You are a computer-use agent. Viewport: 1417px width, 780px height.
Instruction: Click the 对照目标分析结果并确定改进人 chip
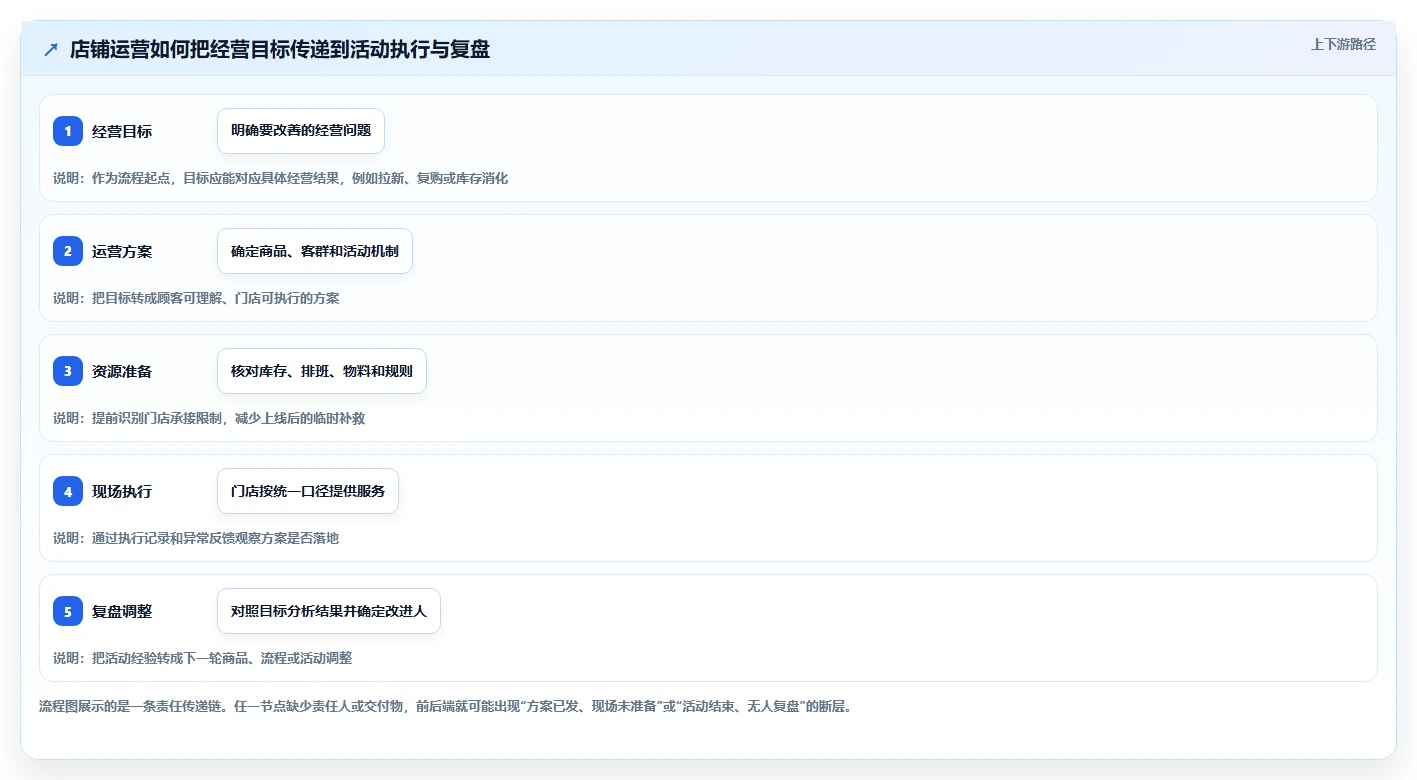[329, 611]
